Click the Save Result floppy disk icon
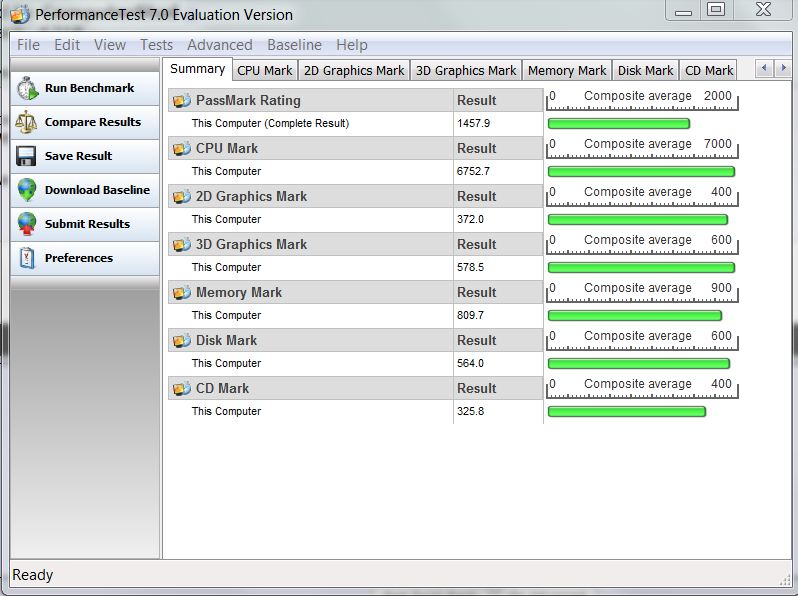The width and height of the screenshot is (798, 596). pos(26,156)
